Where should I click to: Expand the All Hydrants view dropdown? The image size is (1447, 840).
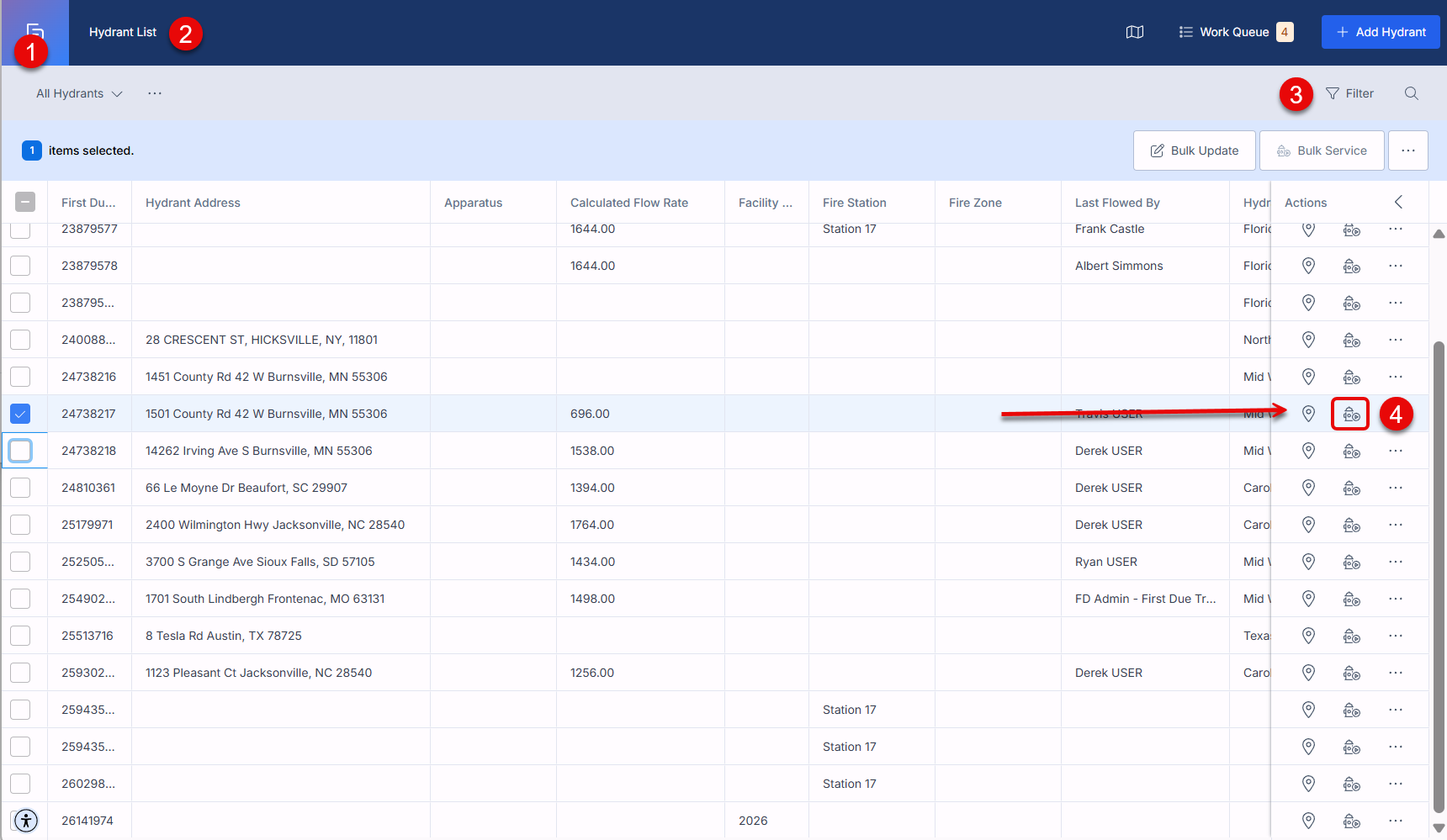coord(79,93)
